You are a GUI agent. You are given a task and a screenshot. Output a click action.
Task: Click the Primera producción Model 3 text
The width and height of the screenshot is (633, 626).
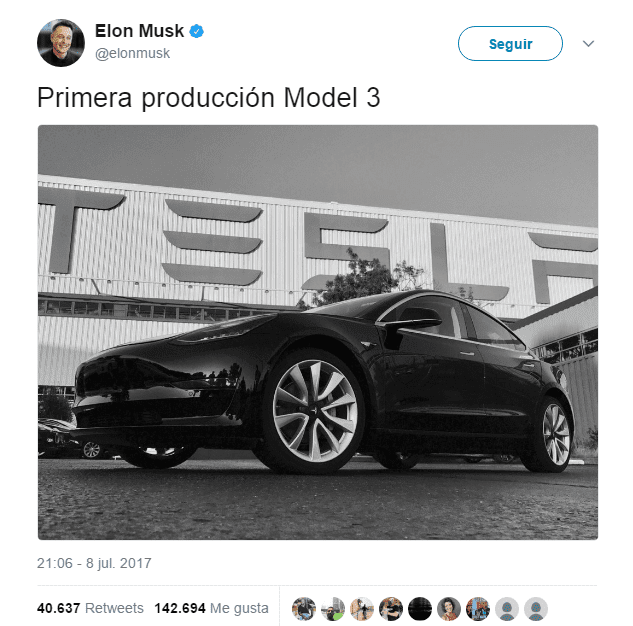[208, 98]
